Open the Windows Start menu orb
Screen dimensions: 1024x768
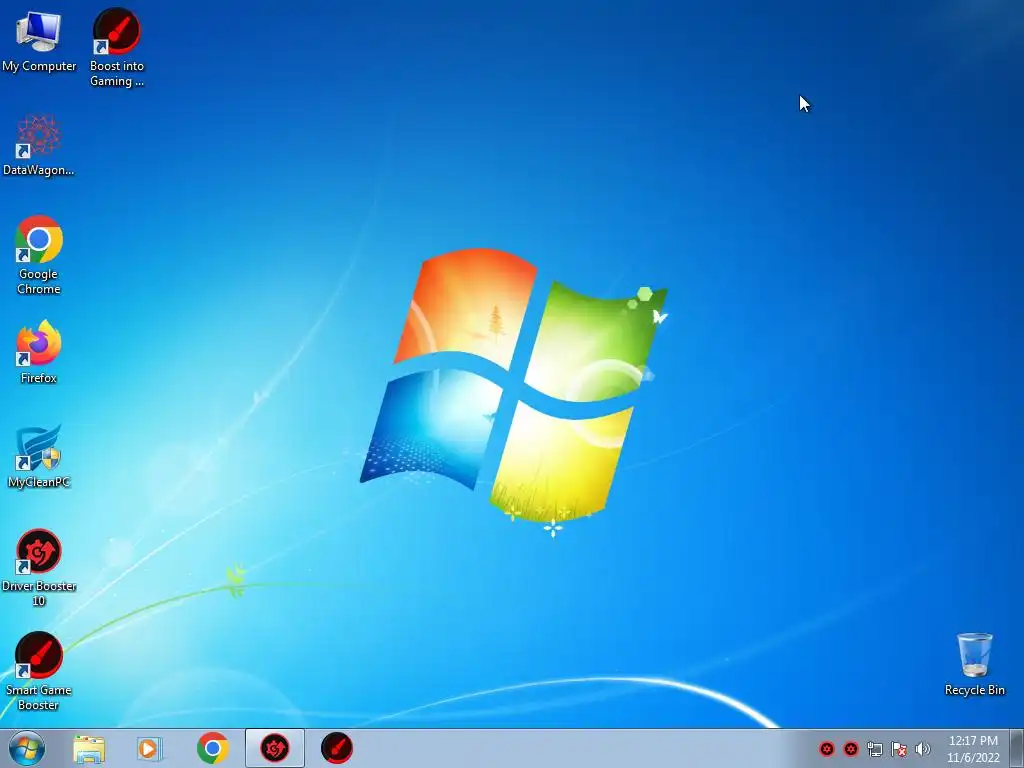tap(27, 748)
